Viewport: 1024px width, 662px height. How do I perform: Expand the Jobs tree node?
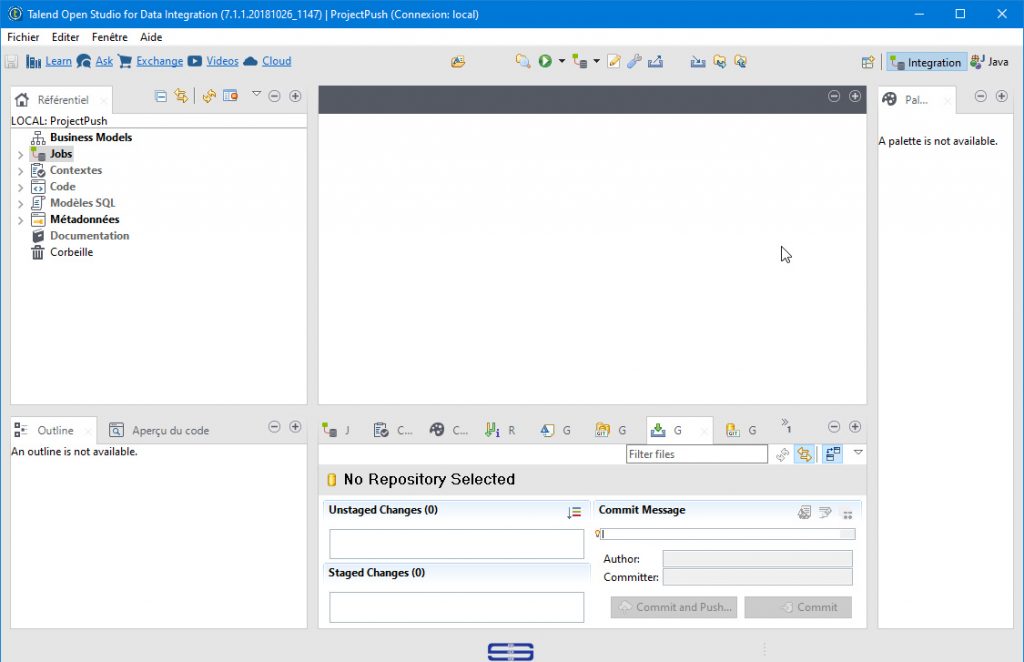point(20,155)
